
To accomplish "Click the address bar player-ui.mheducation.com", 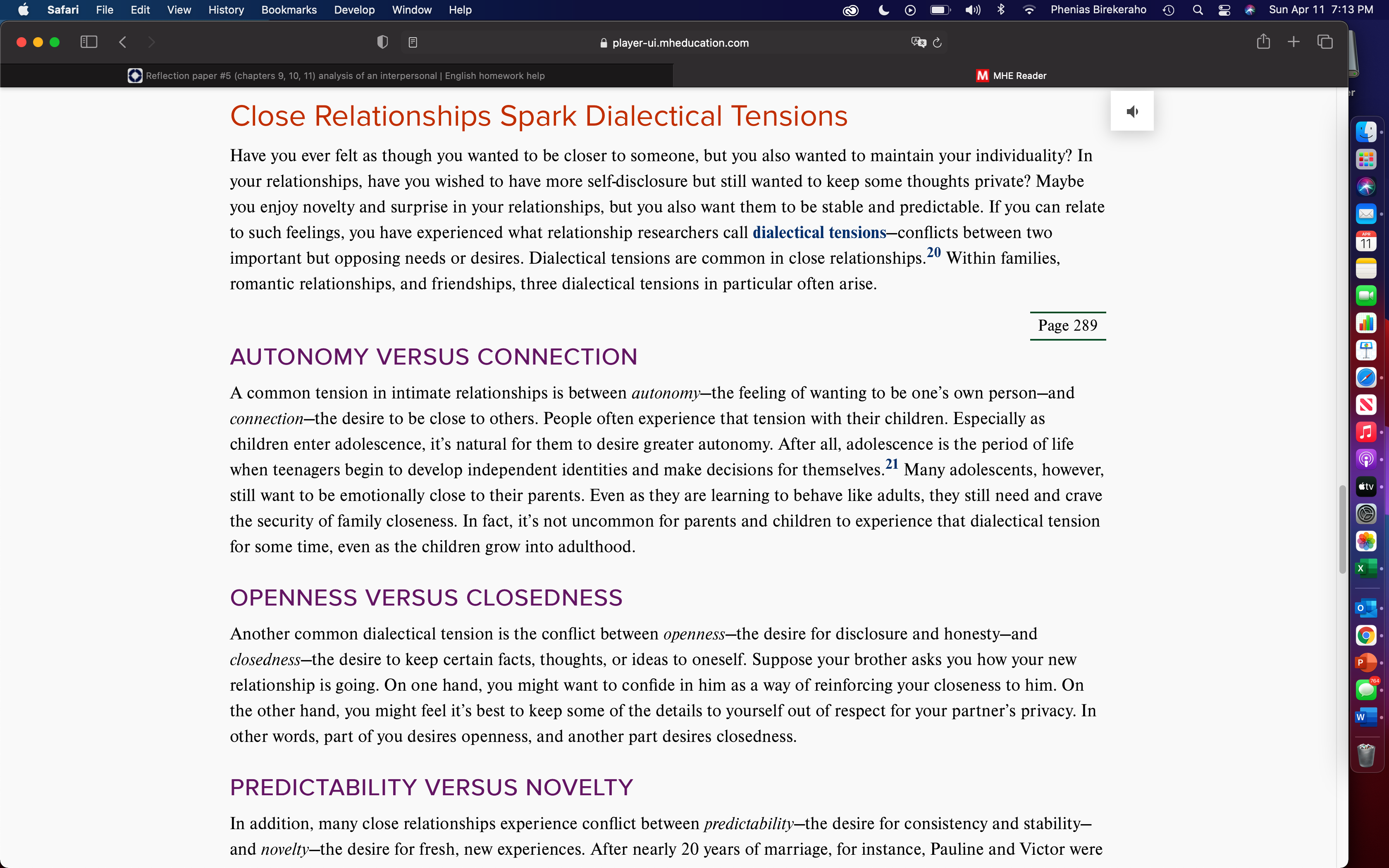I will coord(674,43).
